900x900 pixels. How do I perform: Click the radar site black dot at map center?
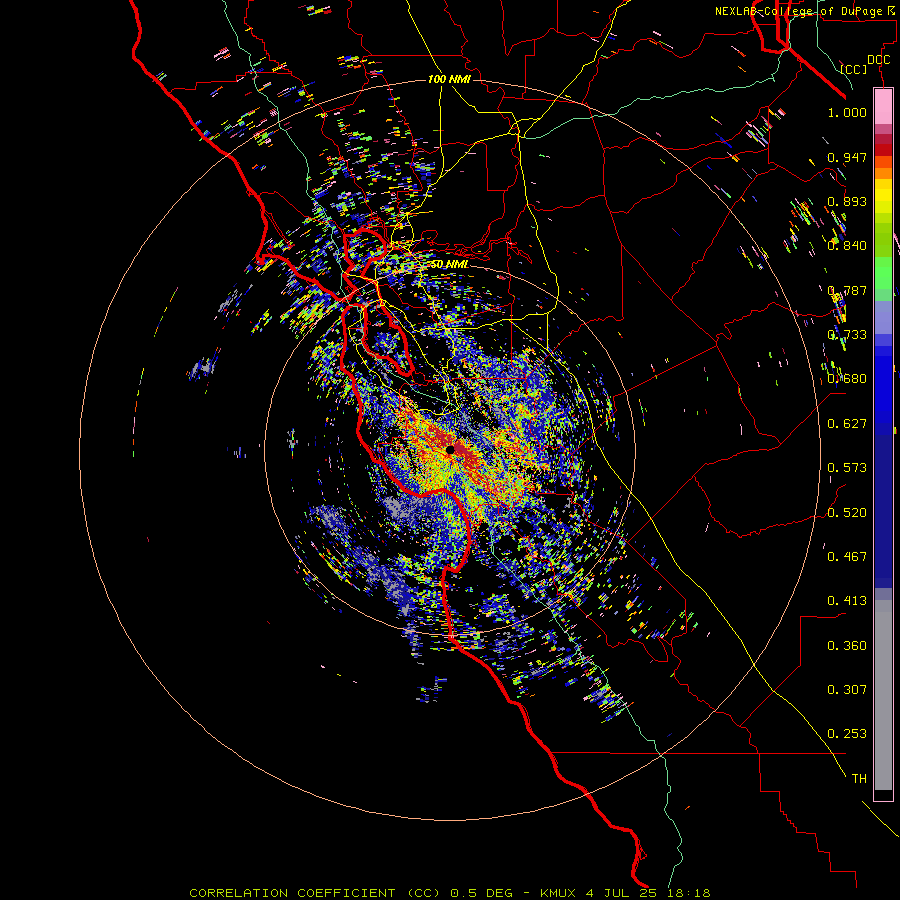click(x=450, y=449)
